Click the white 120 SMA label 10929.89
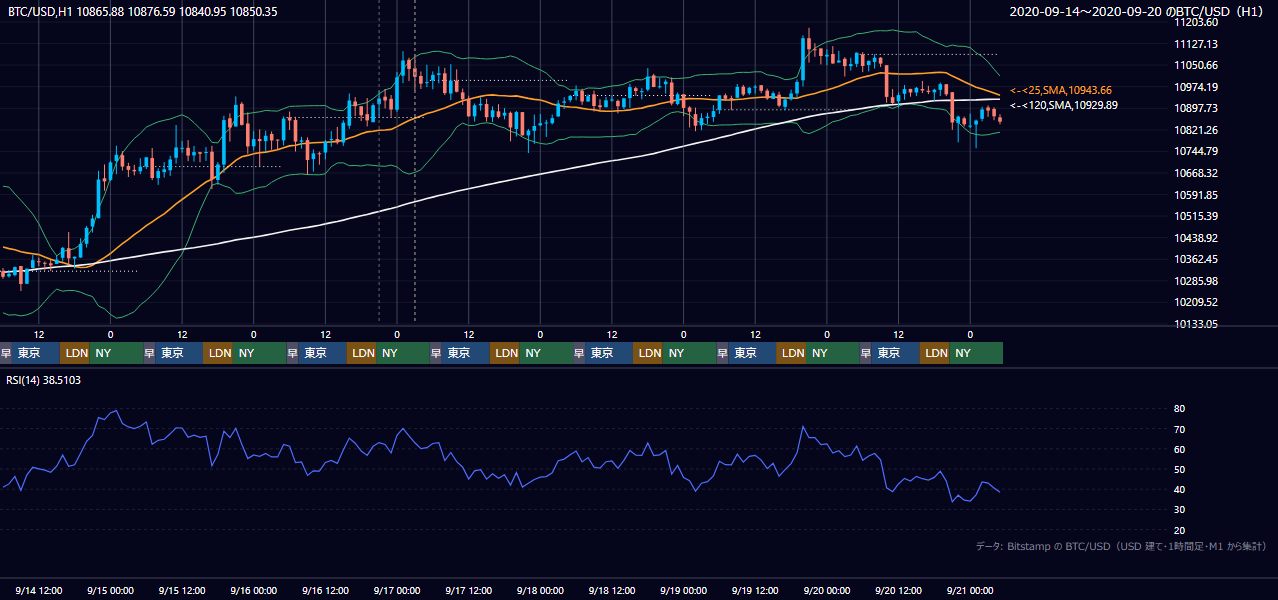 click(1064, 105)
